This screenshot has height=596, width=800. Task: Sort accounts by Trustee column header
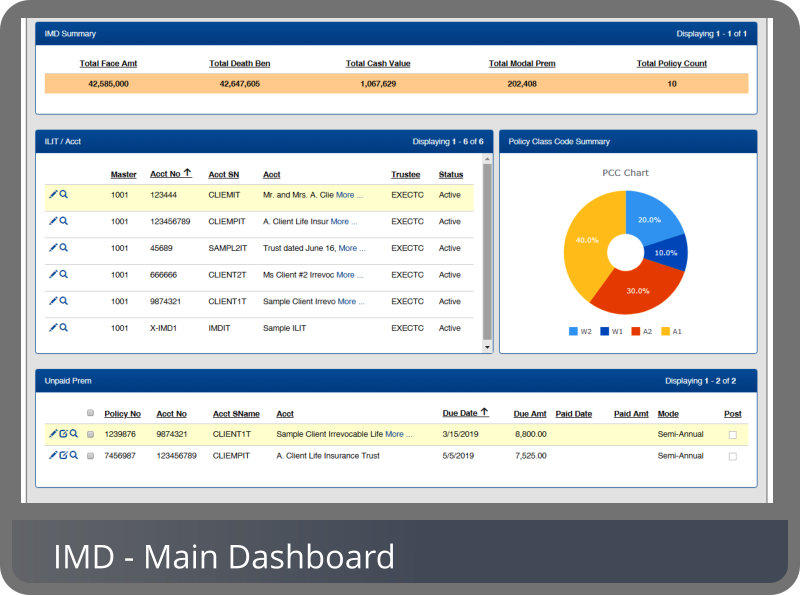point(406,175)
